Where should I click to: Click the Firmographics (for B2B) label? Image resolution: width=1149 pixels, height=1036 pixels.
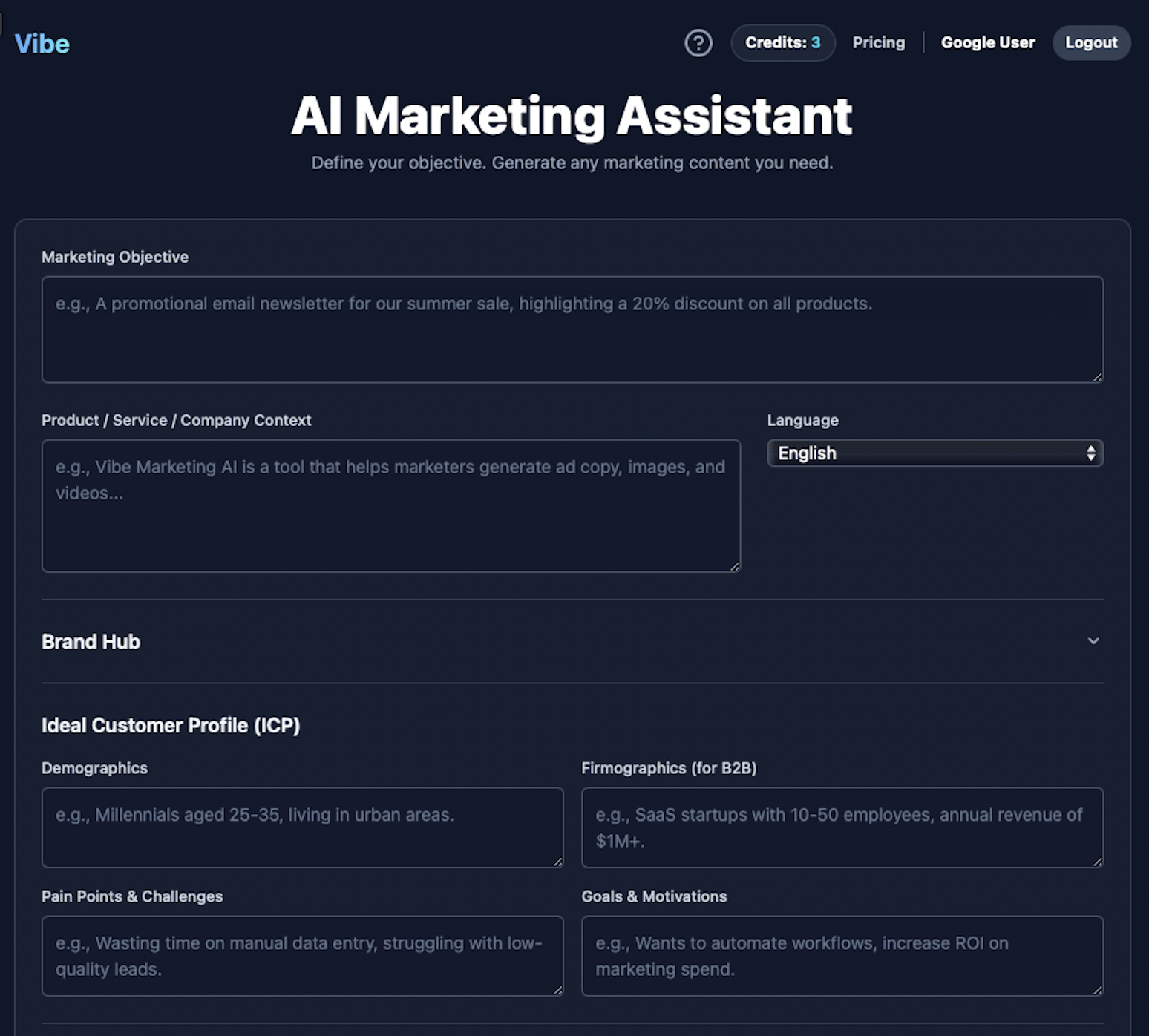[669, 768]
